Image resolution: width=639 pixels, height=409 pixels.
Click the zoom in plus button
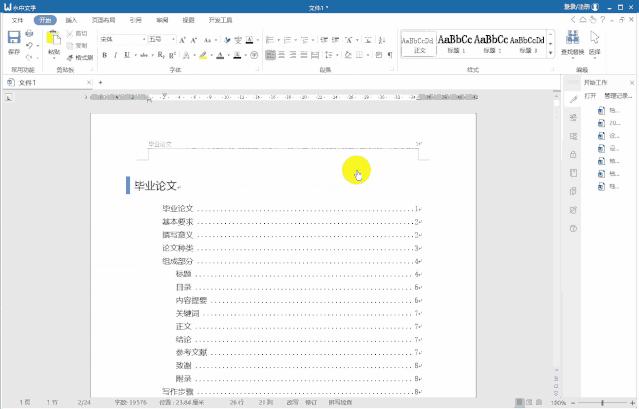tap(632, 402)
